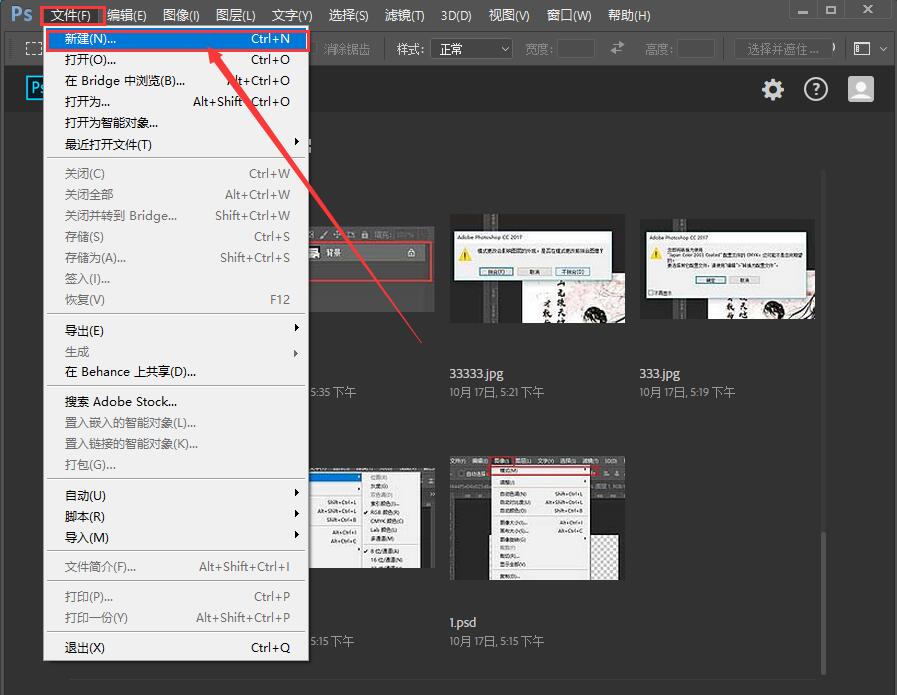Expand the workspace switcher dropdown arrow
This screenshot has width=897, height=695.
pos(884,49)
